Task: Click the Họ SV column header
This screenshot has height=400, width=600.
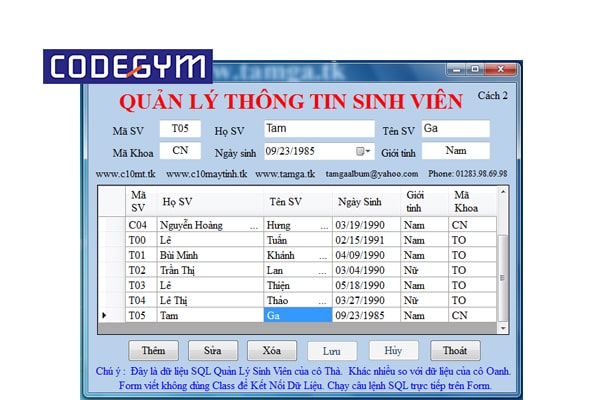Action: (210, 201)
